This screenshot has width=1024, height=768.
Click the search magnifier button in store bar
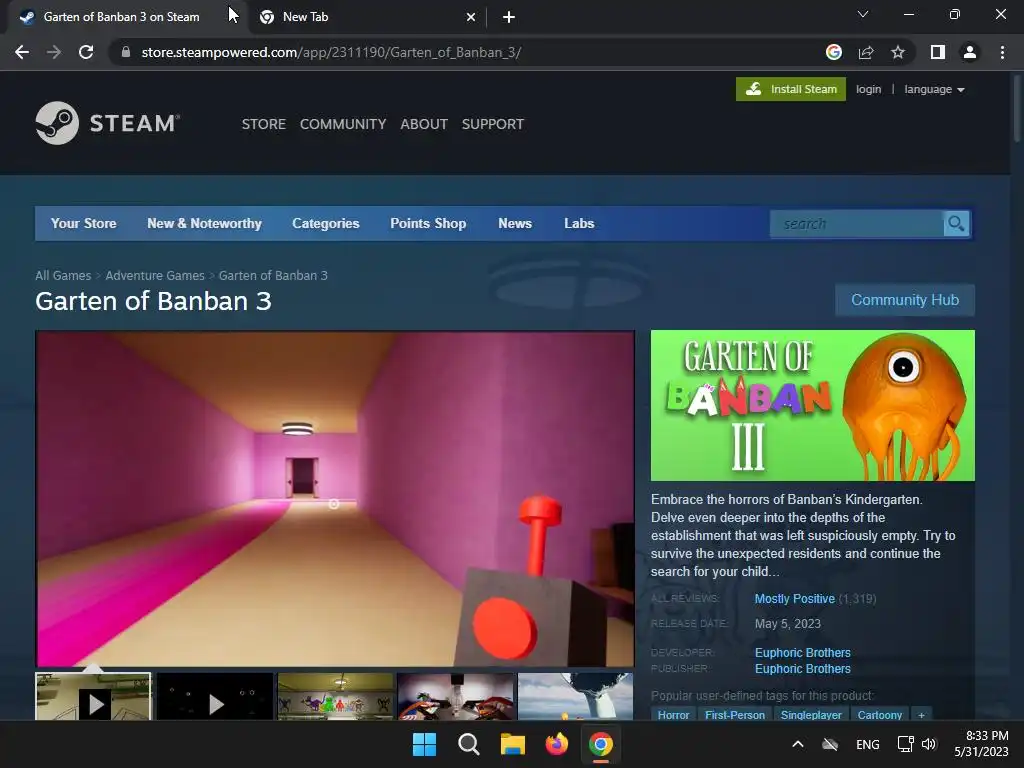tap(956, 224)
